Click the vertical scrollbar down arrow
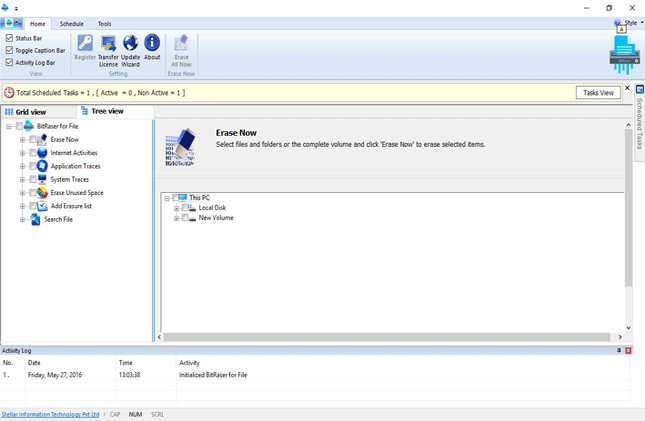This screenshot has width=645, height=421. (x=628, y=328)
